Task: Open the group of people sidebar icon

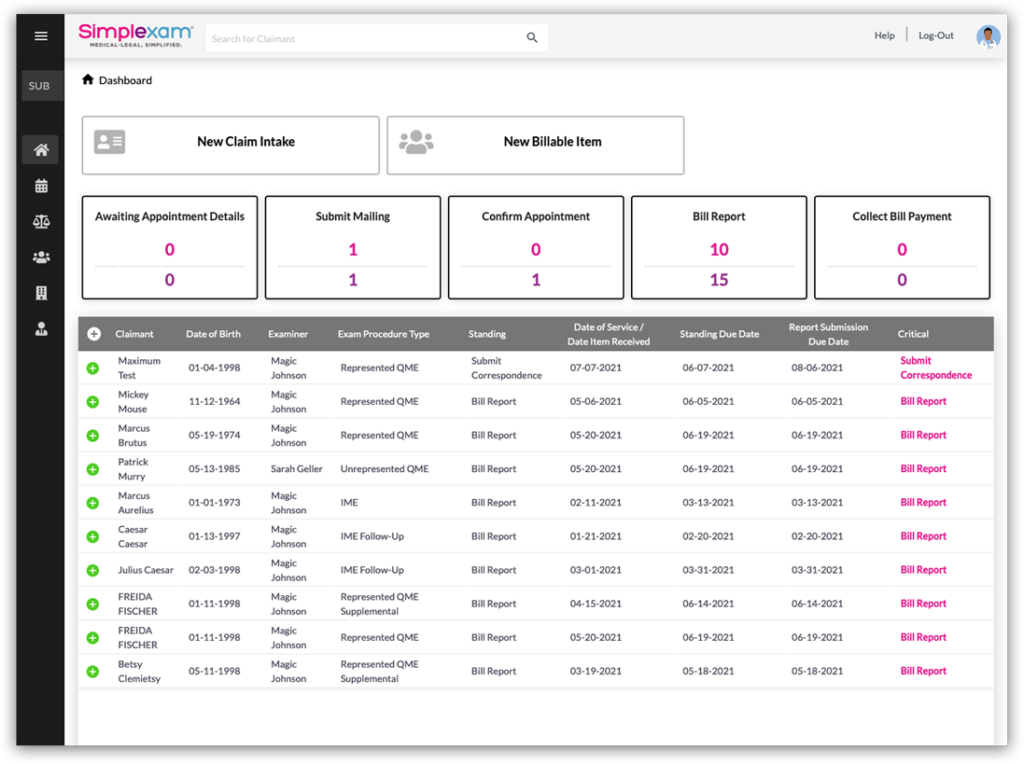Action: 41,257
